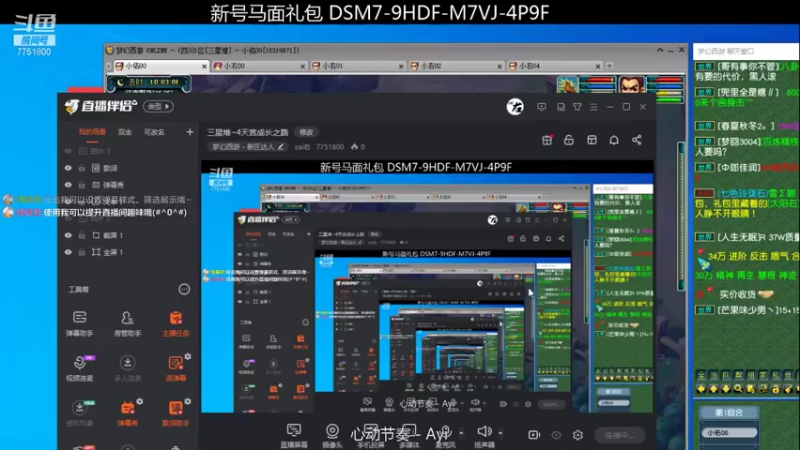Open the hamburger menu in title bar

[x=593, y=107]
